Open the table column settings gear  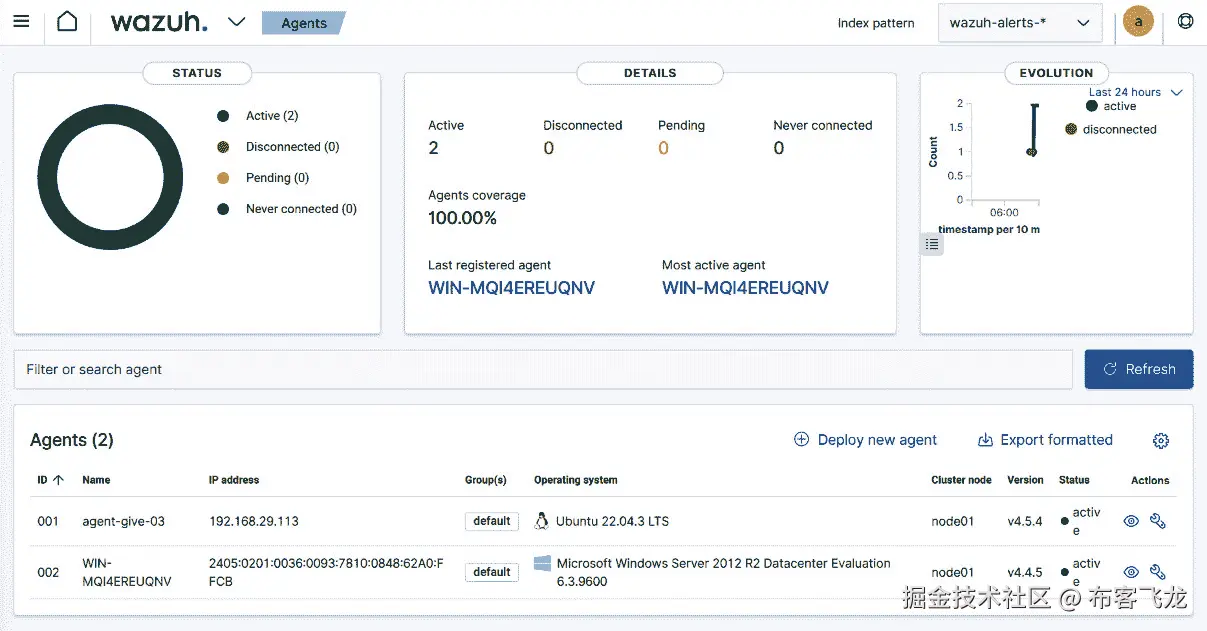tap(1161, 441)
